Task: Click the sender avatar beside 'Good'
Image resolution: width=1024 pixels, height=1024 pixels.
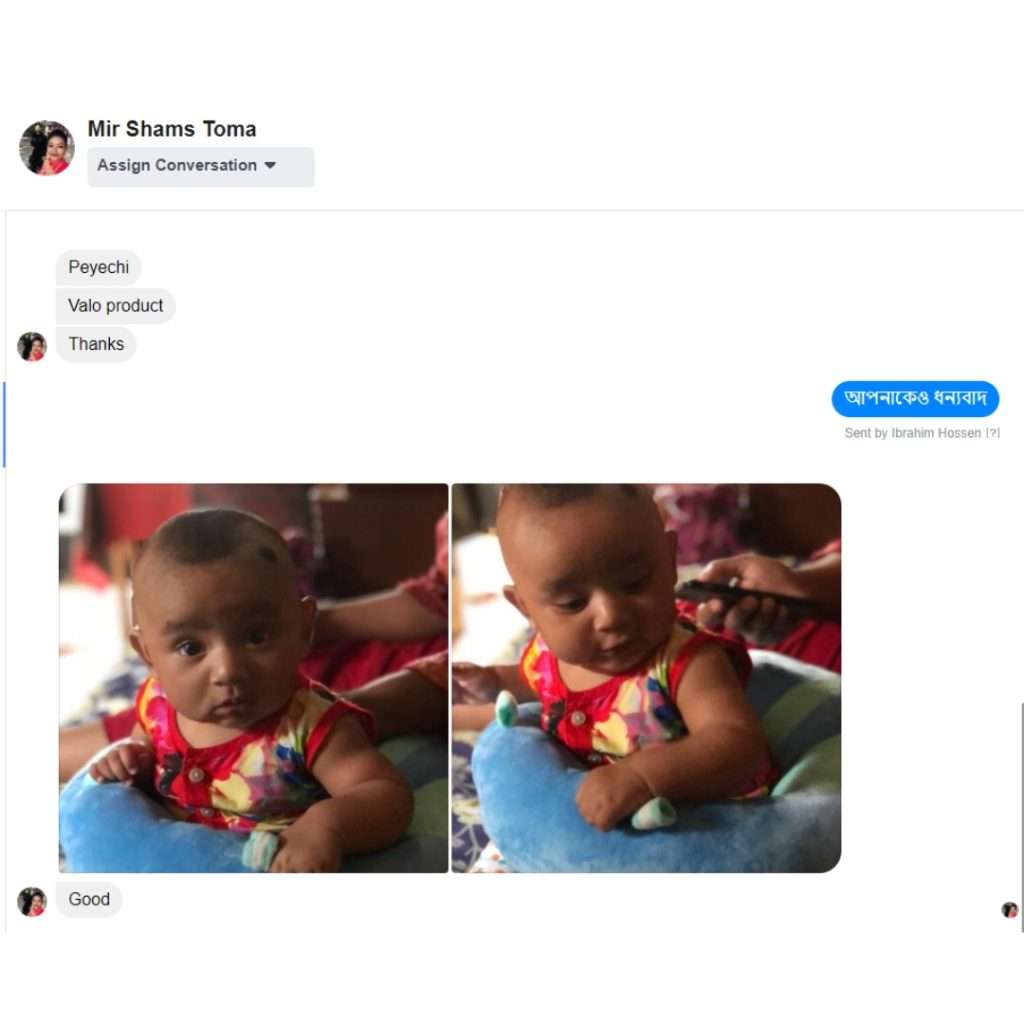Action: pos(32,901)
